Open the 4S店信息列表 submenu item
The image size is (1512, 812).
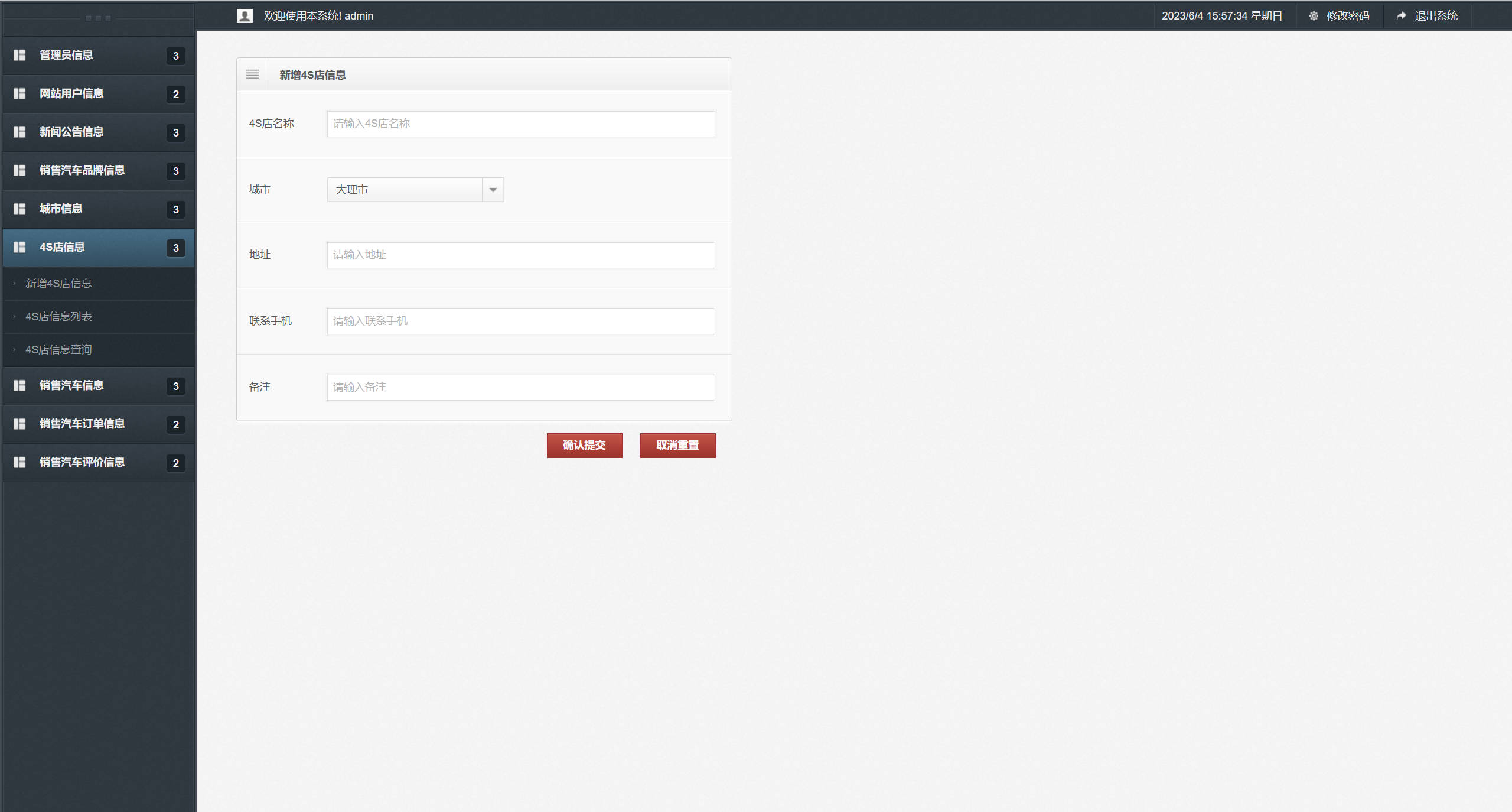pos(58,317)
